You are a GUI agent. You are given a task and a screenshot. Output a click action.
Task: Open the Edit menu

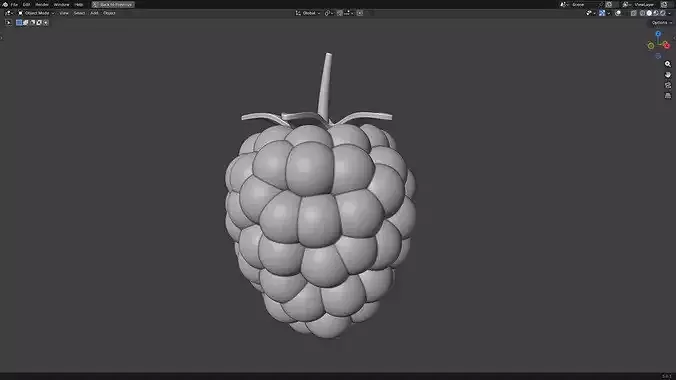(x=26, y=4)
